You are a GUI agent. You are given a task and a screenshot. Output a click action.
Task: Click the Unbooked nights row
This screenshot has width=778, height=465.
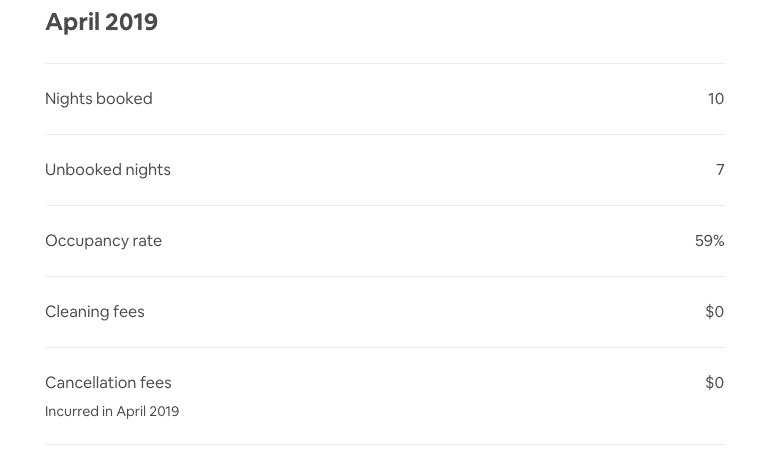tap(385, 170)
